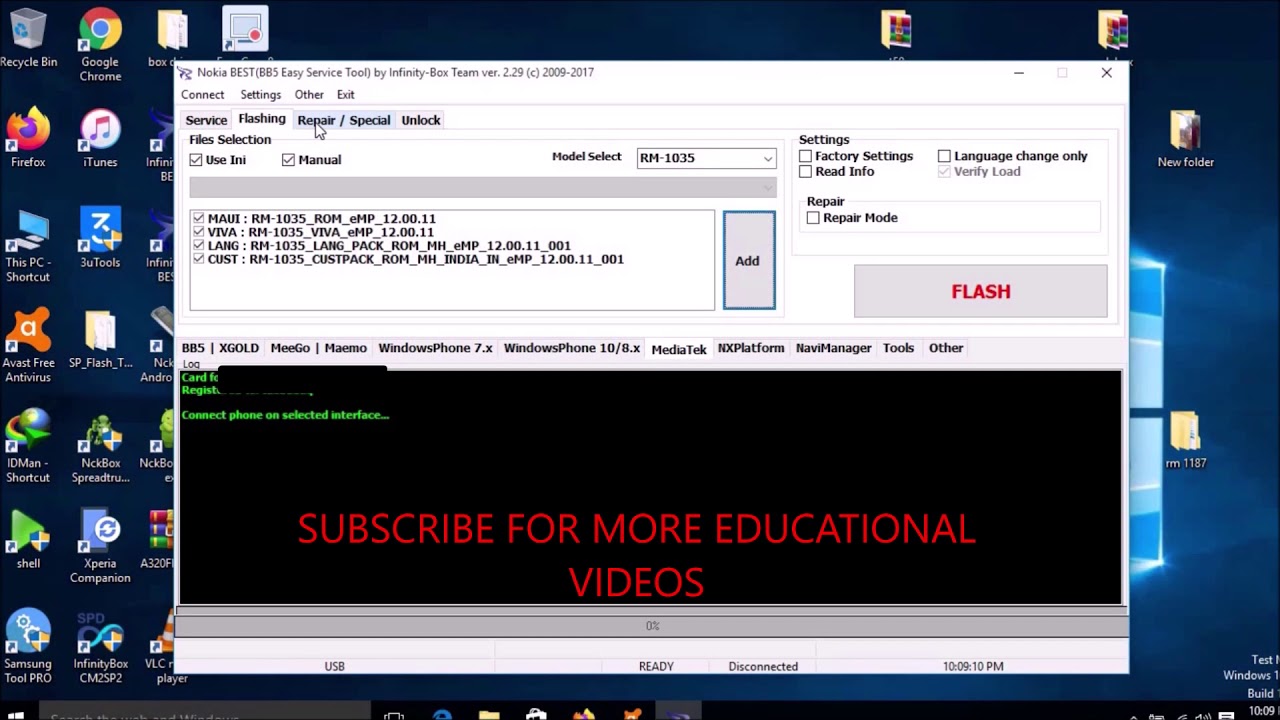Open the Samsung Tool PRO shortcut

pos(28,646)
